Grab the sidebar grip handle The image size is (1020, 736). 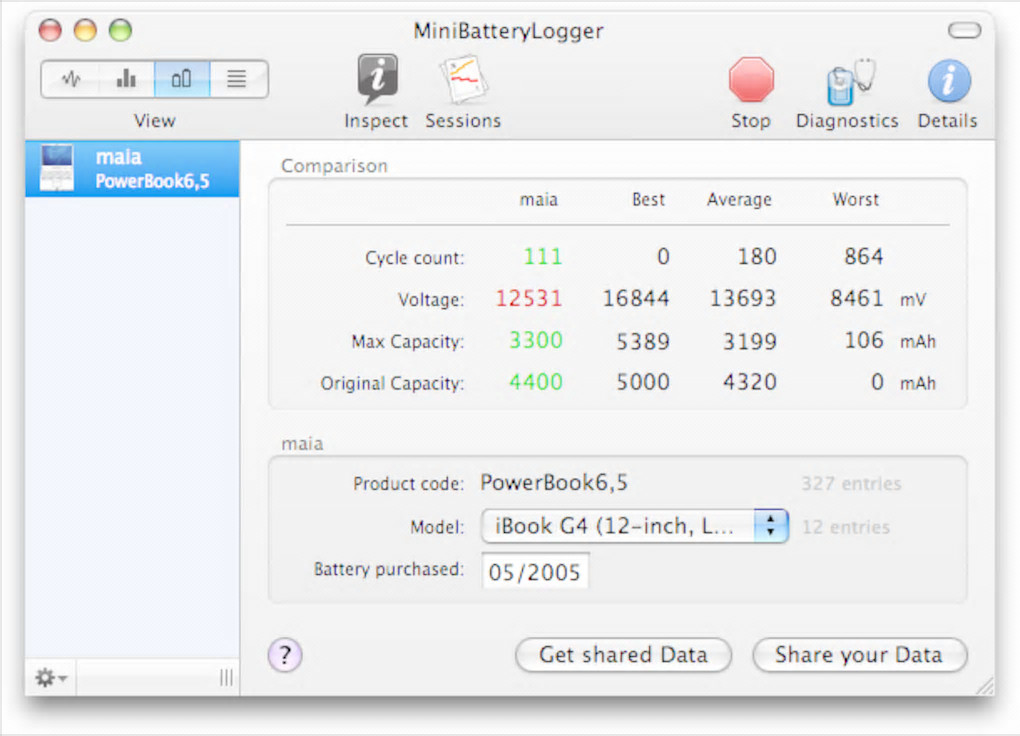pos(226,677)
